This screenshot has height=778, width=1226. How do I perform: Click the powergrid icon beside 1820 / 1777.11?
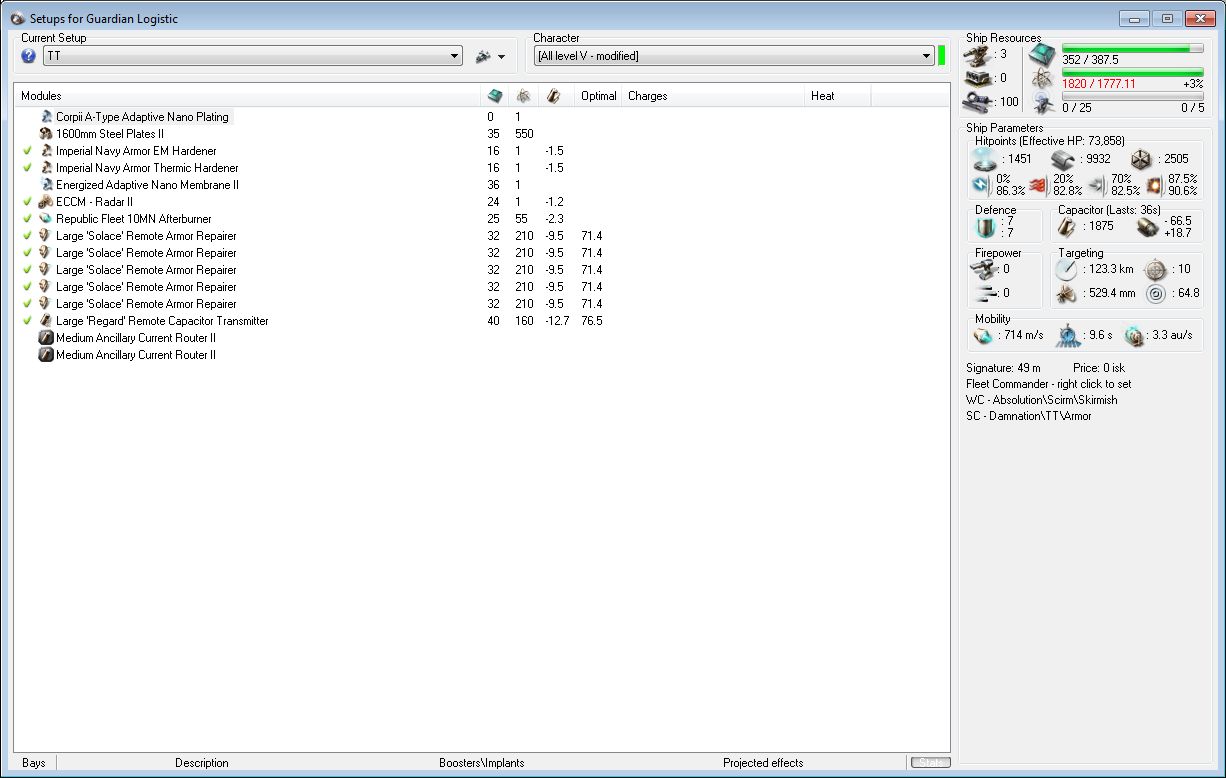(1042, 80)
